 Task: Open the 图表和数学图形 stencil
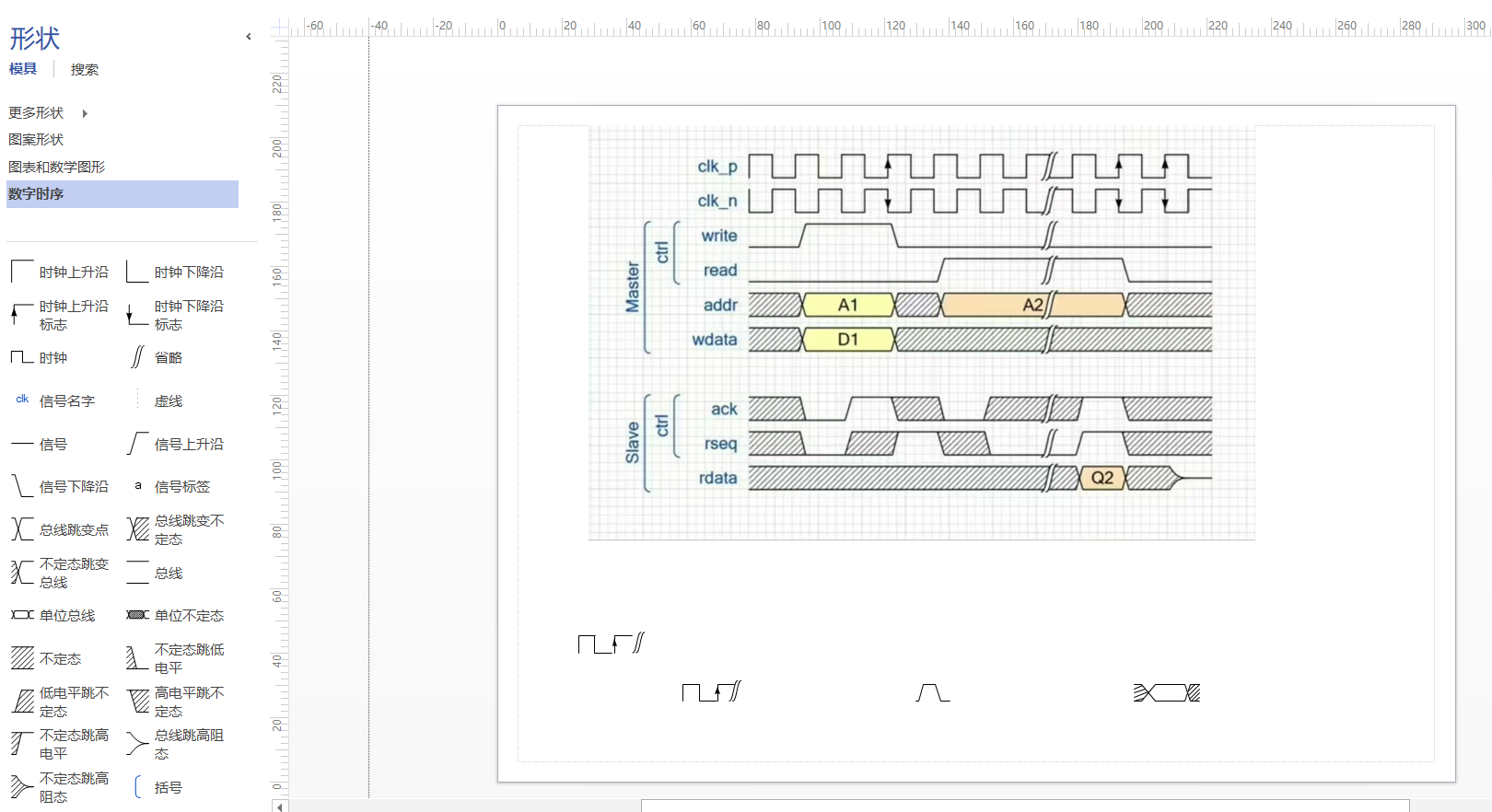tap(56, 167)
